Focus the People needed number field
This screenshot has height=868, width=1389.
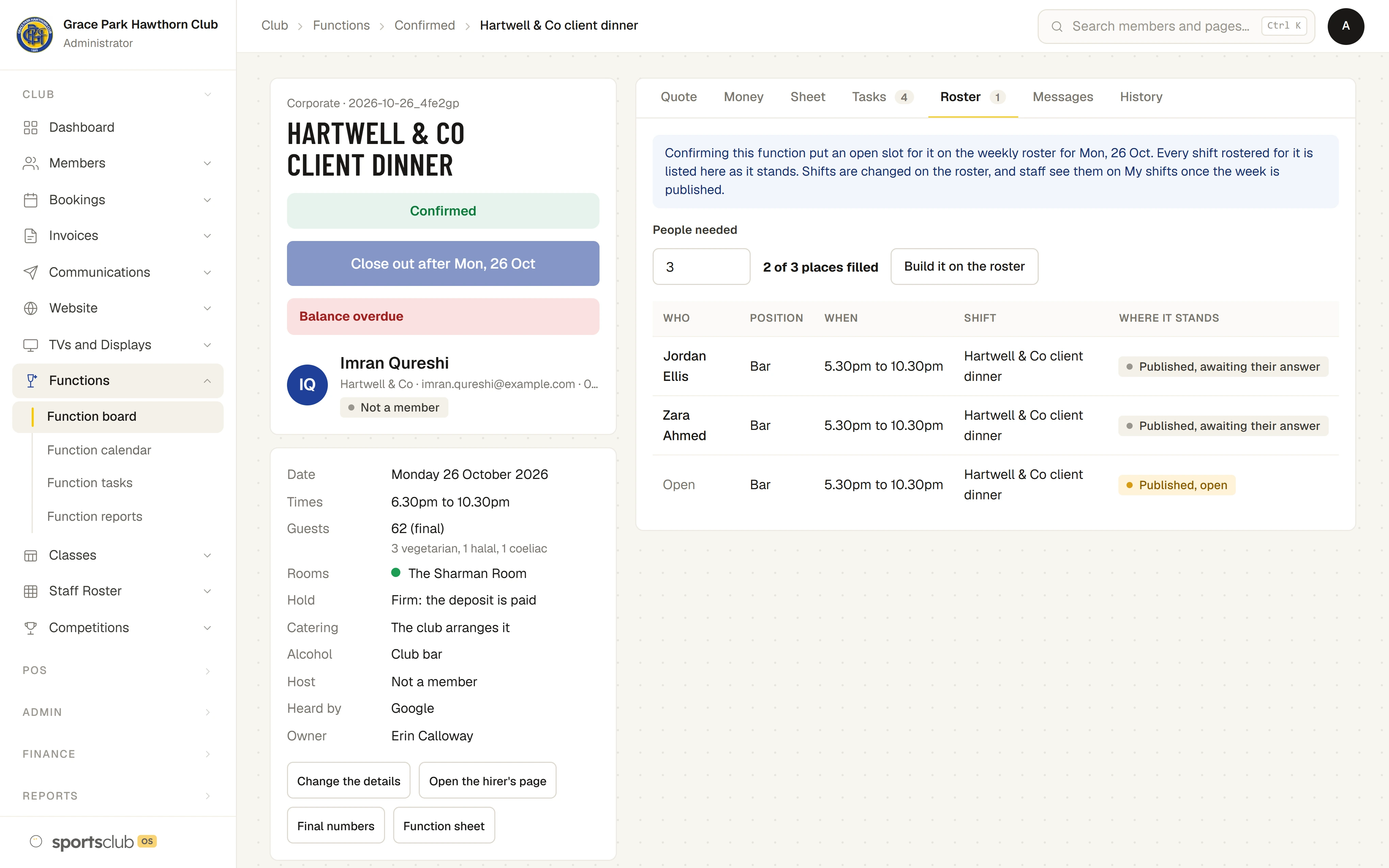pos(701,267)
